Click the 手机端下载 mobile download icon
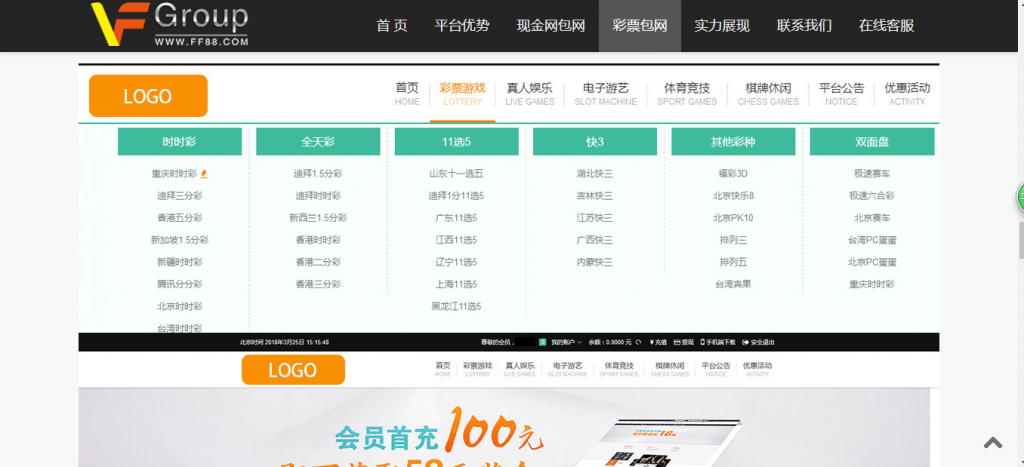The width and height of the screenshot is (1024, 467). tap(702, 342)
